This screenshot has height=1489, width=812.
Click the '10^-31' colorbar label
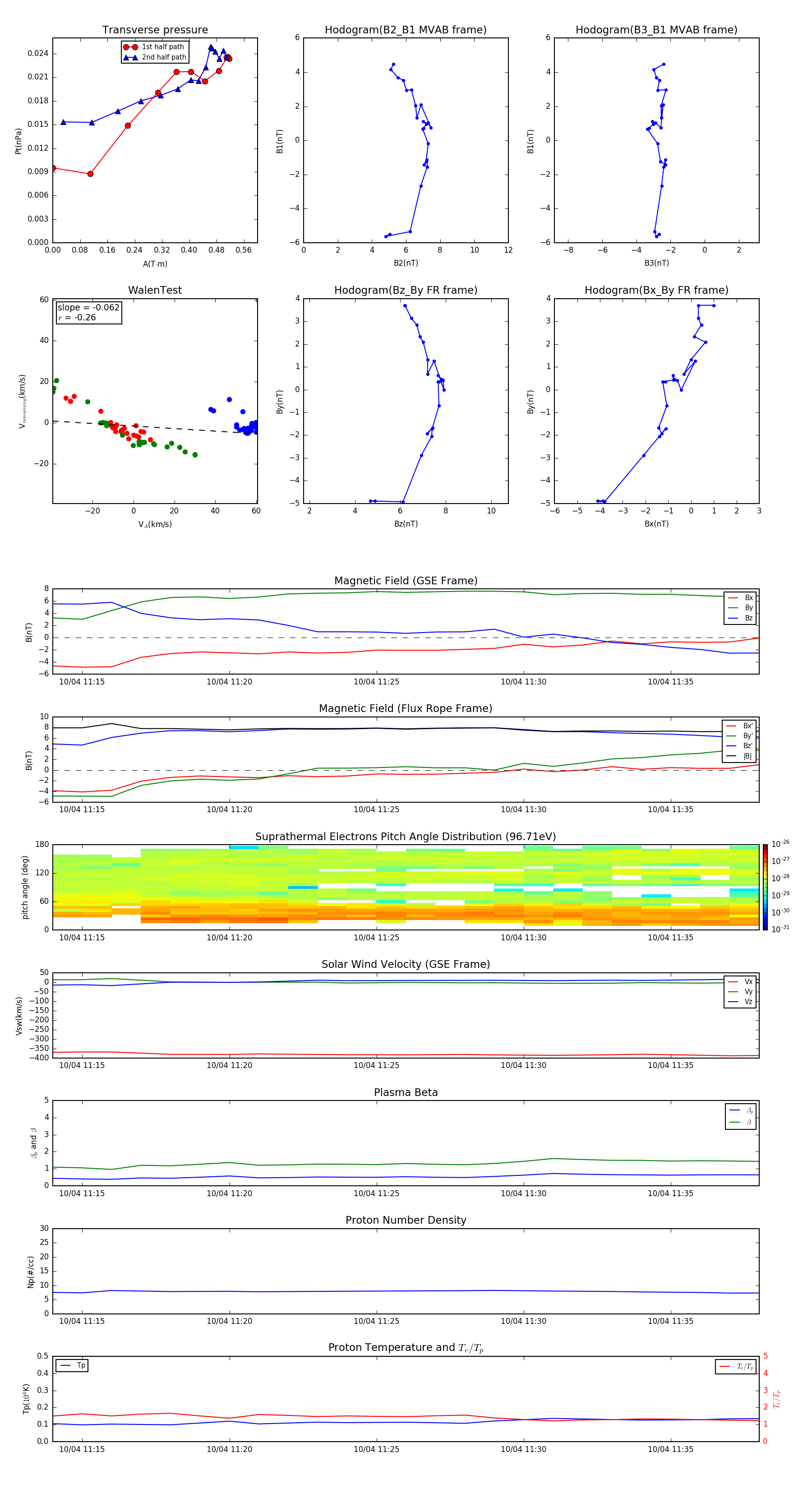pos(780,929)
